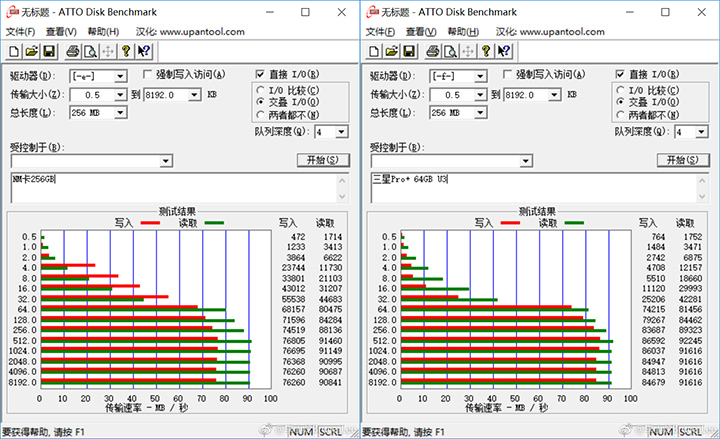Open 总长度 256 MB dropdown in left window

click(x=120, y=113)
